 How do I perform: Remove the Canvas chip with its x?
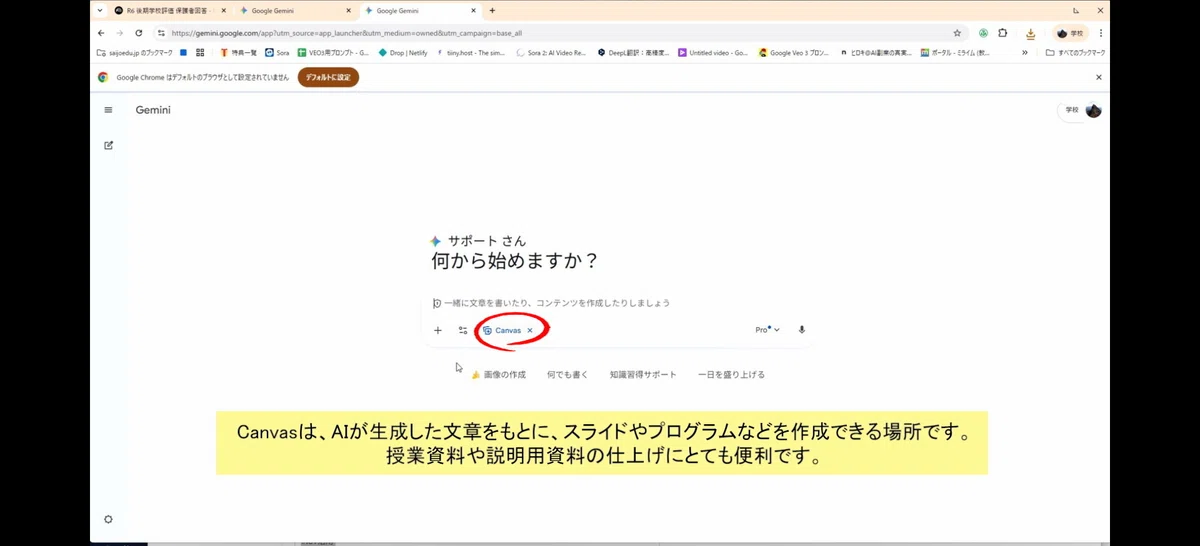pos(530,330)
